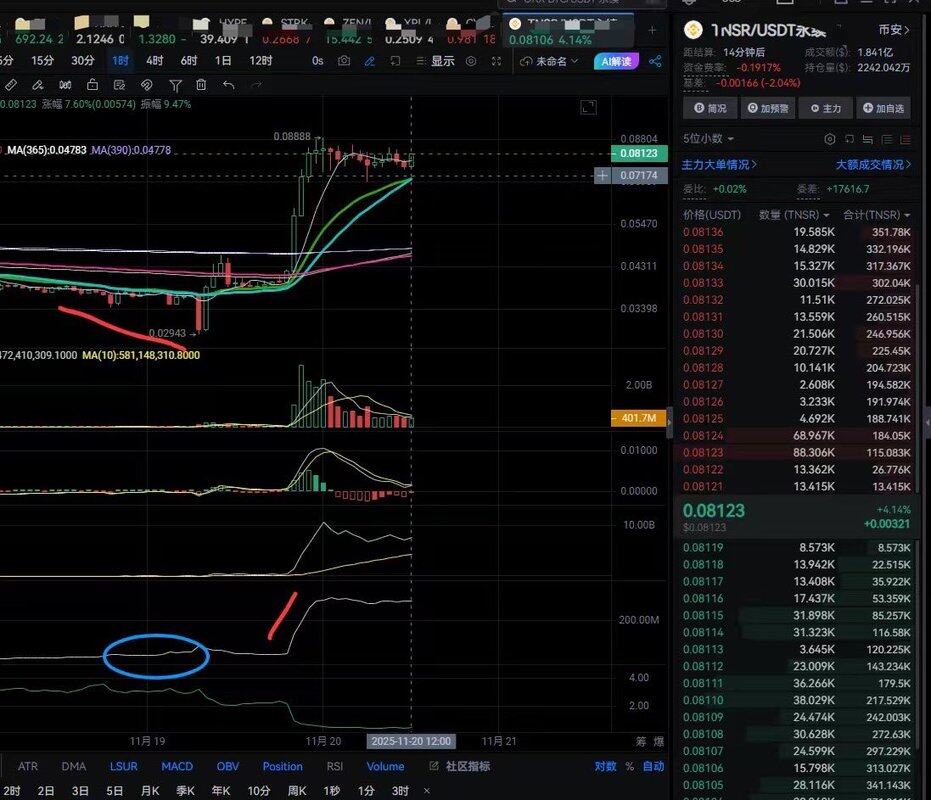Click the 0.07174 crosshair price plus marker
Viewport: 931px width, 800px height.
(x=602, y=176)
